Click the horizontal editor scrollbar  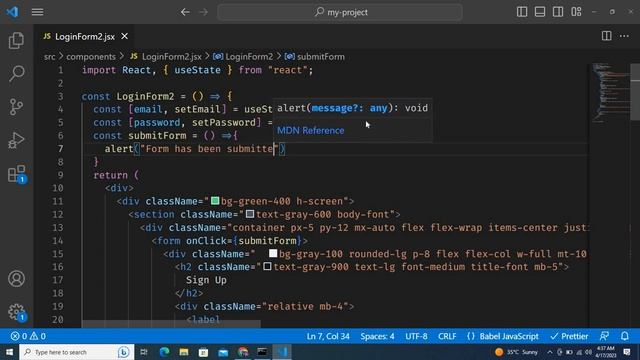point(171,324)
